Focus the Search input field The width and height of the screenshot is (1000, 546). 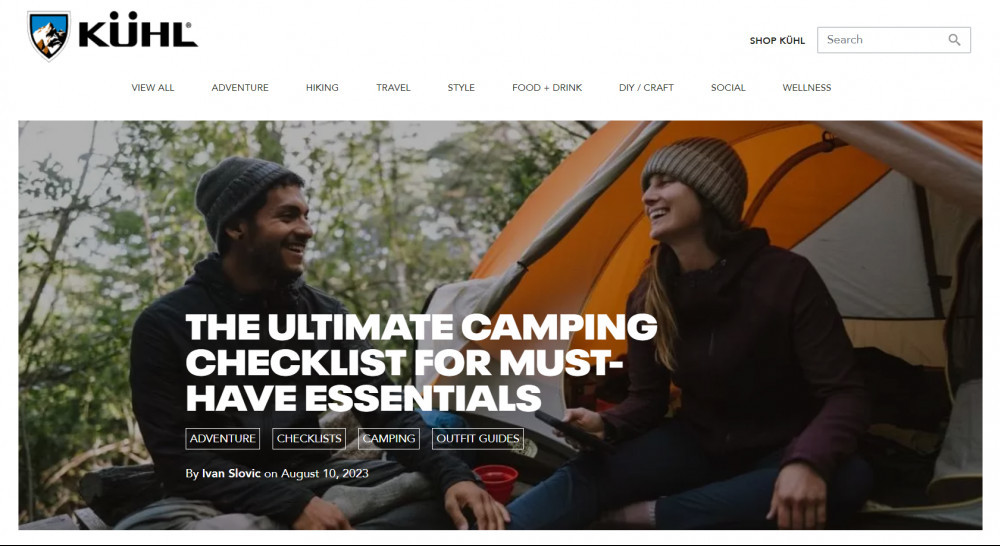pos(893,40)
